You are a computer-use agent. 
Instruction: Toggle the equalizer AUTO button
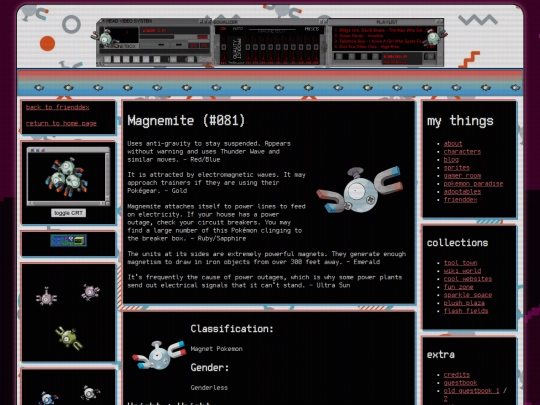tap(238, 29)
